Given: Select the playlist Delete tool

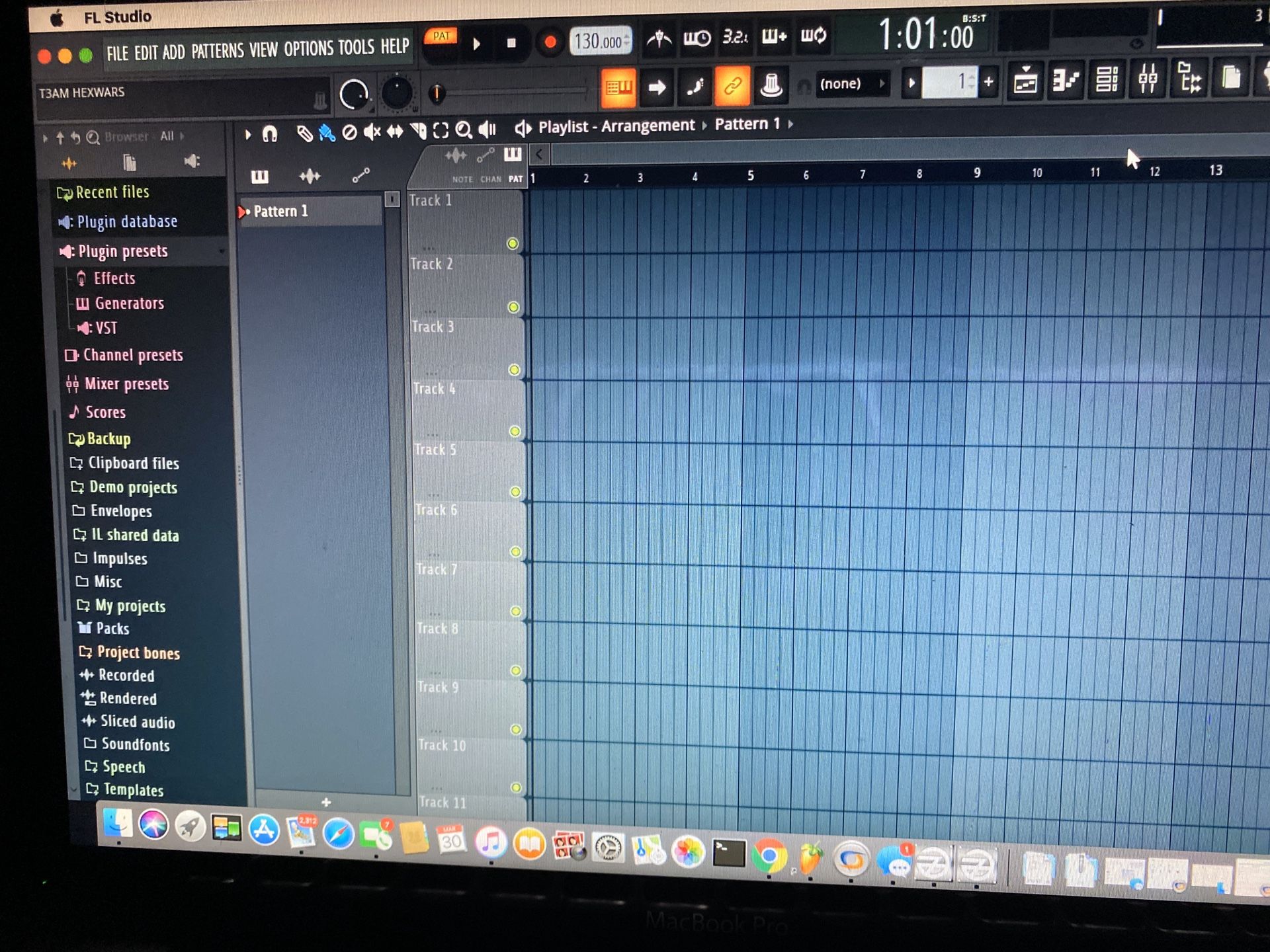Looking at the screenshot, I should (x=349, y=132).
